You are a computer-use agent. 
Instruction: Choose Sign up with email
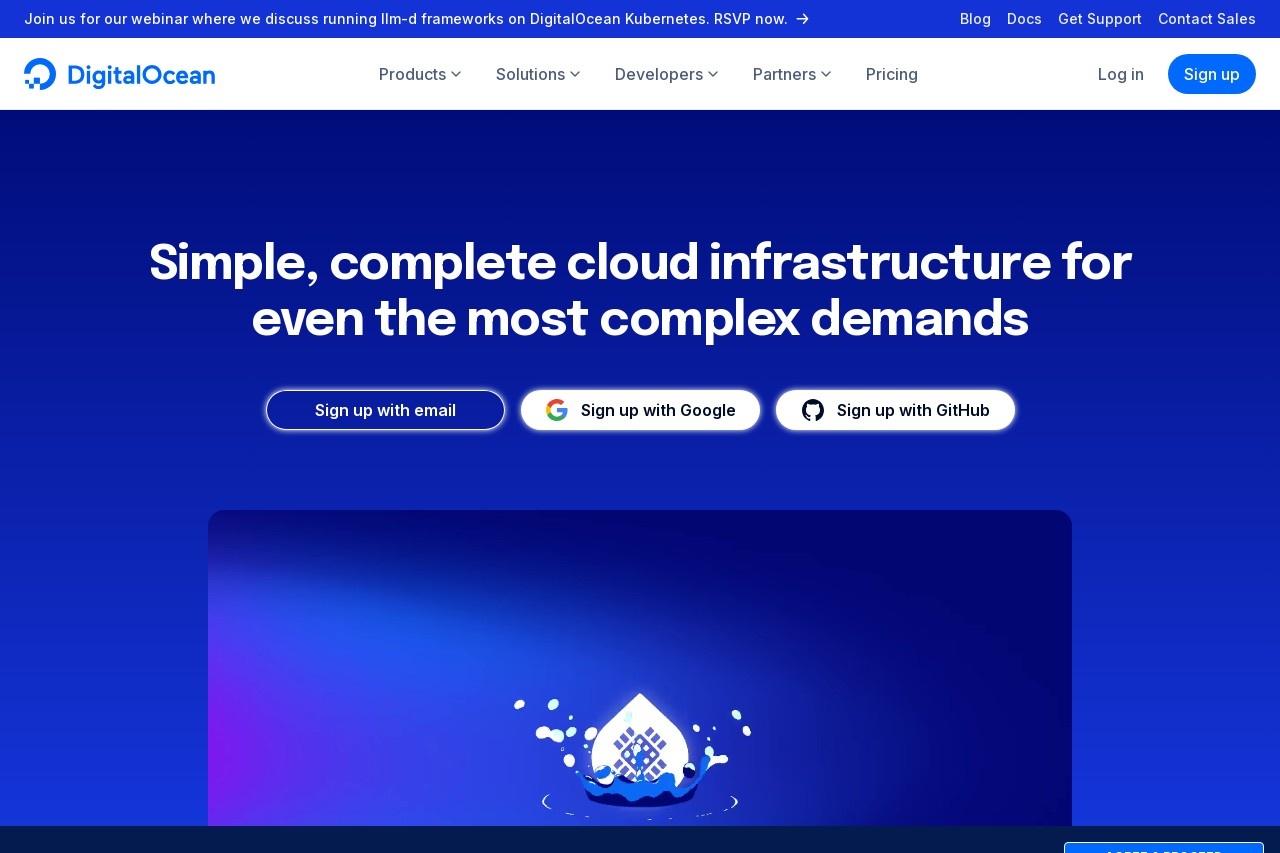(385, 410)
